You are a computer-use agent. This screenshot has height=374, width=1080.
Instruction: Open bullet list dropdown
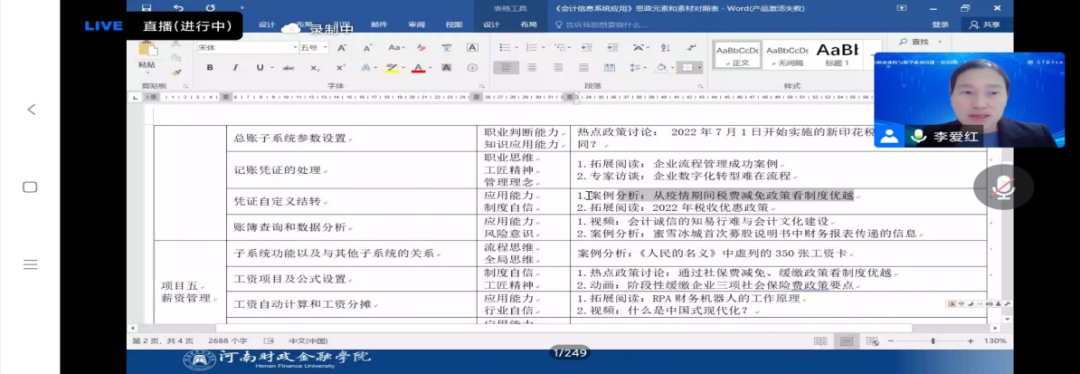pyautogui.click(x=517, y=48)
